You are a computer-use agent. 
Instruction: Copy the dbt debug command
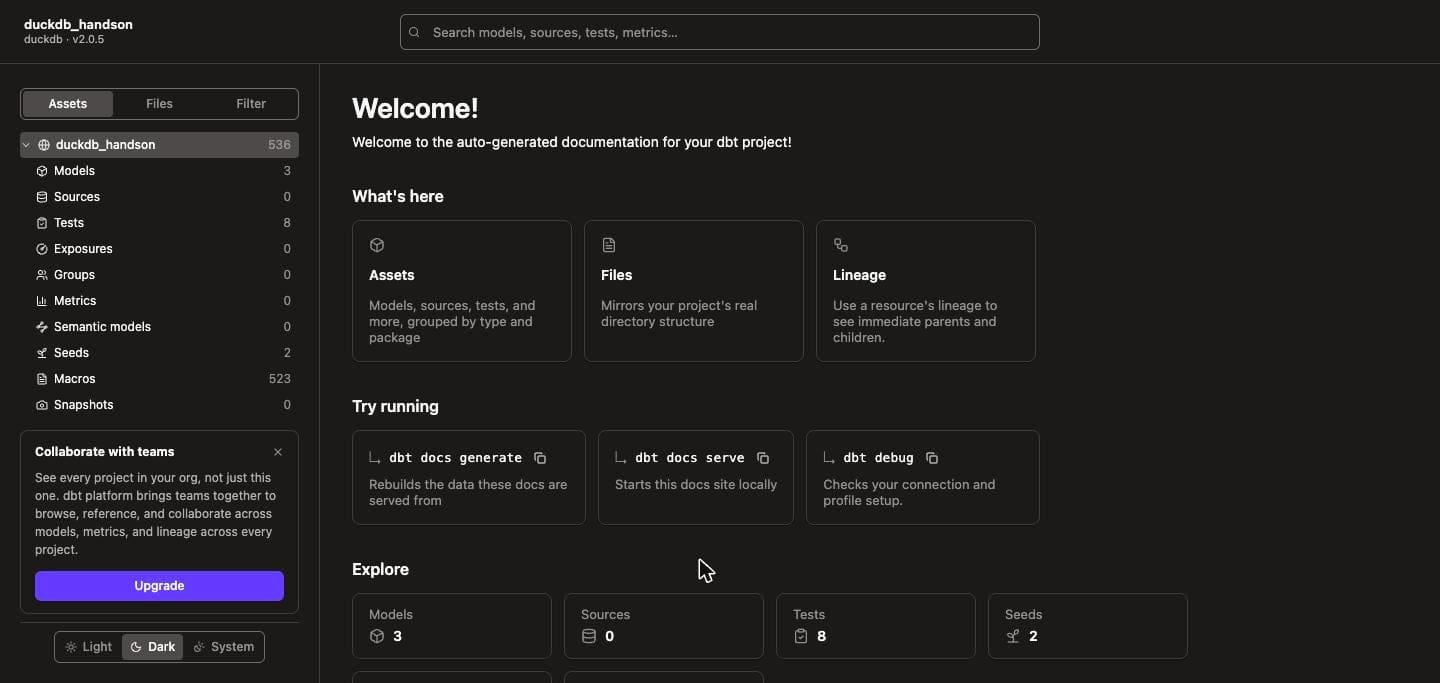point(932,458)
